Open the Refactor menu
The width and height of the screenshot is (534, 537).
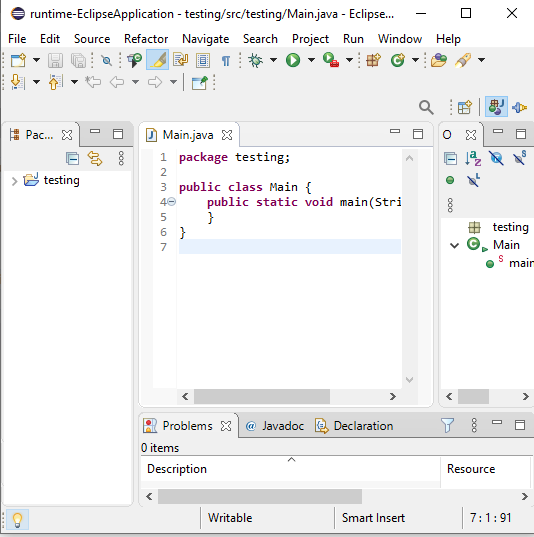[x=146, y=39]
